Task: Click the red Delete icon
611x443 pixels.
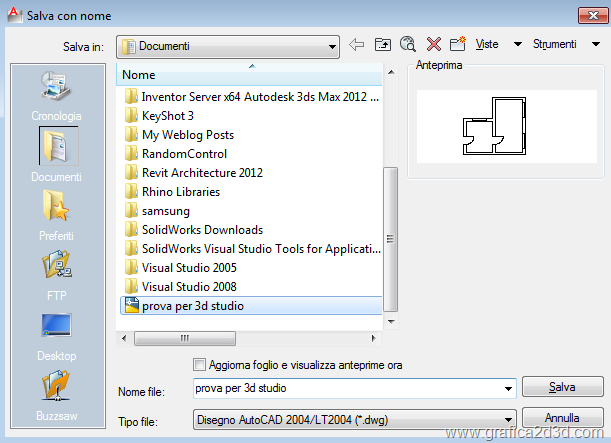Action: pyautogui.click(x=434, y=45)
